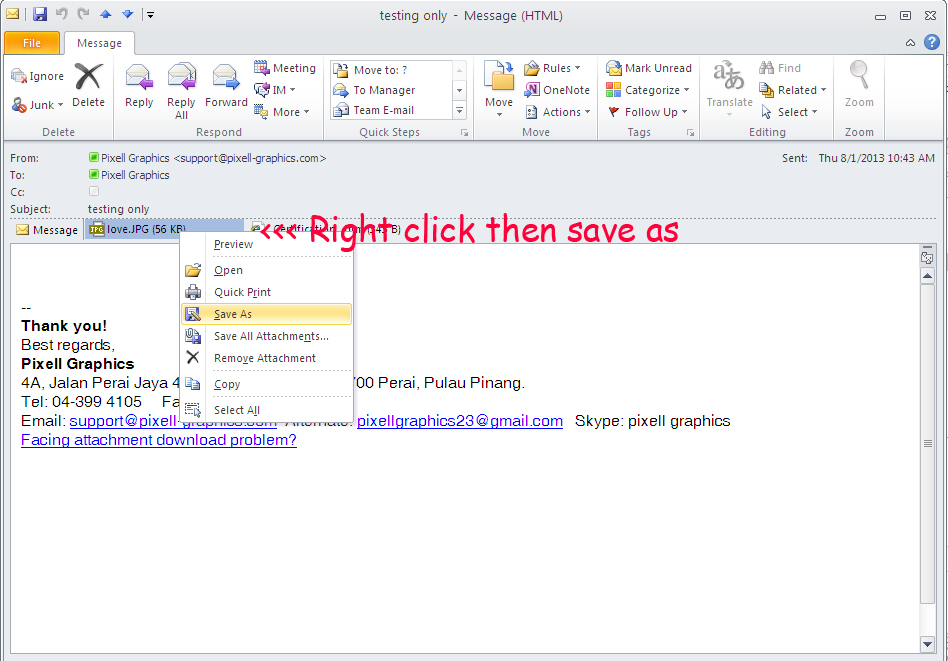Switch to the Message view tab above body
The width and height of the screenshot is (948, 661).
(x=46, y=230)
